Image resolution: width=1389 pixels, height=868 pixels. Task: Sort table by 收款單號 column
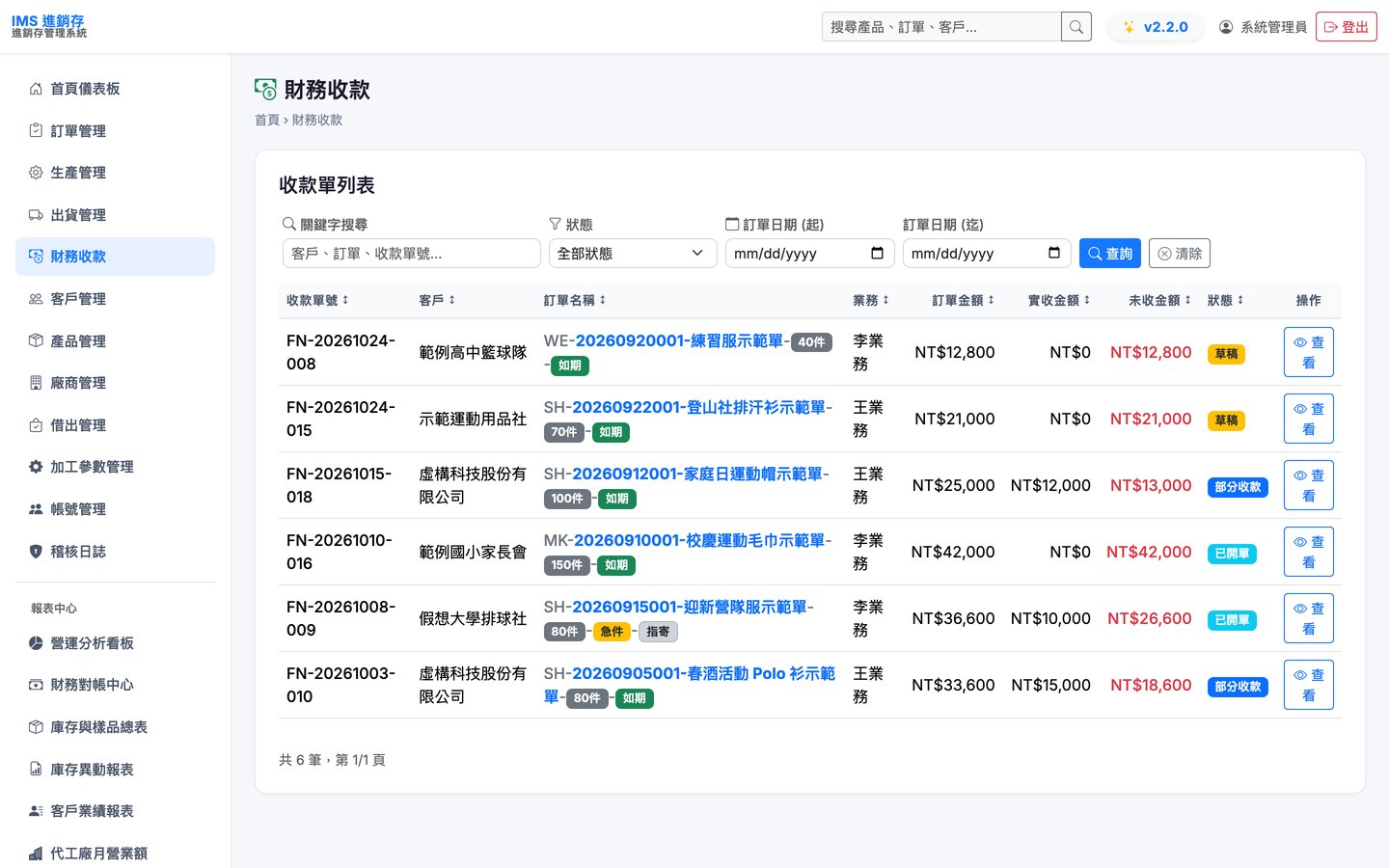[317, 301]
